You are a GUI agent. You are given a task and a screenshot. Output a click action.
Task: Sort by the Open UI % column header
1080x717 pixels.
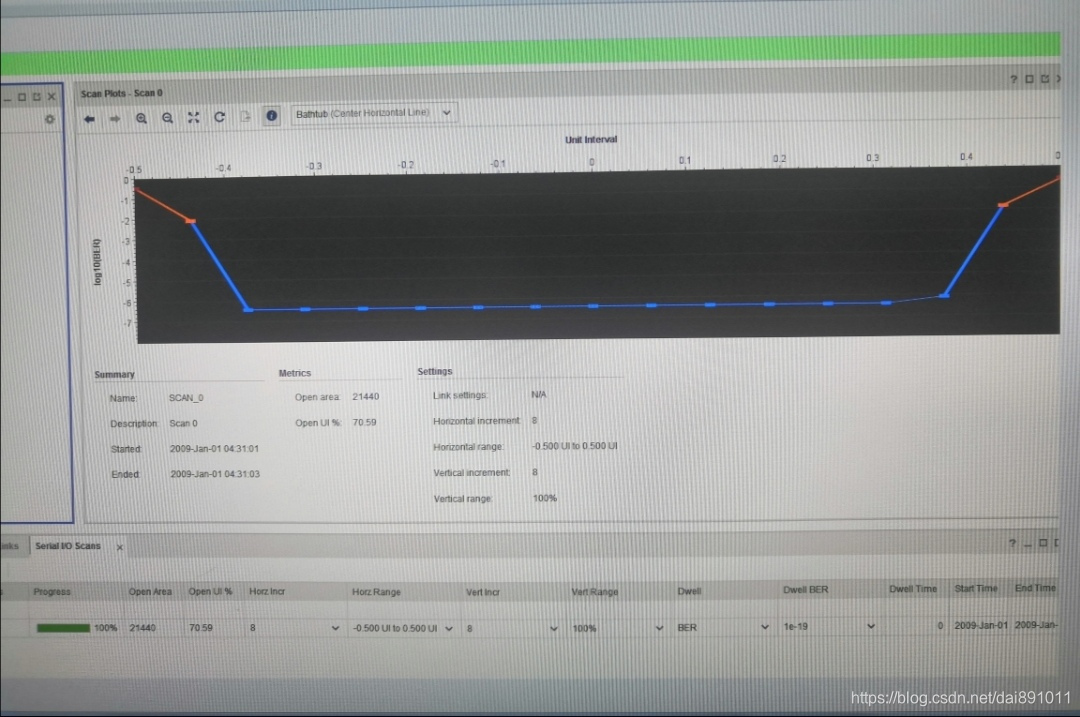point(210,592)
